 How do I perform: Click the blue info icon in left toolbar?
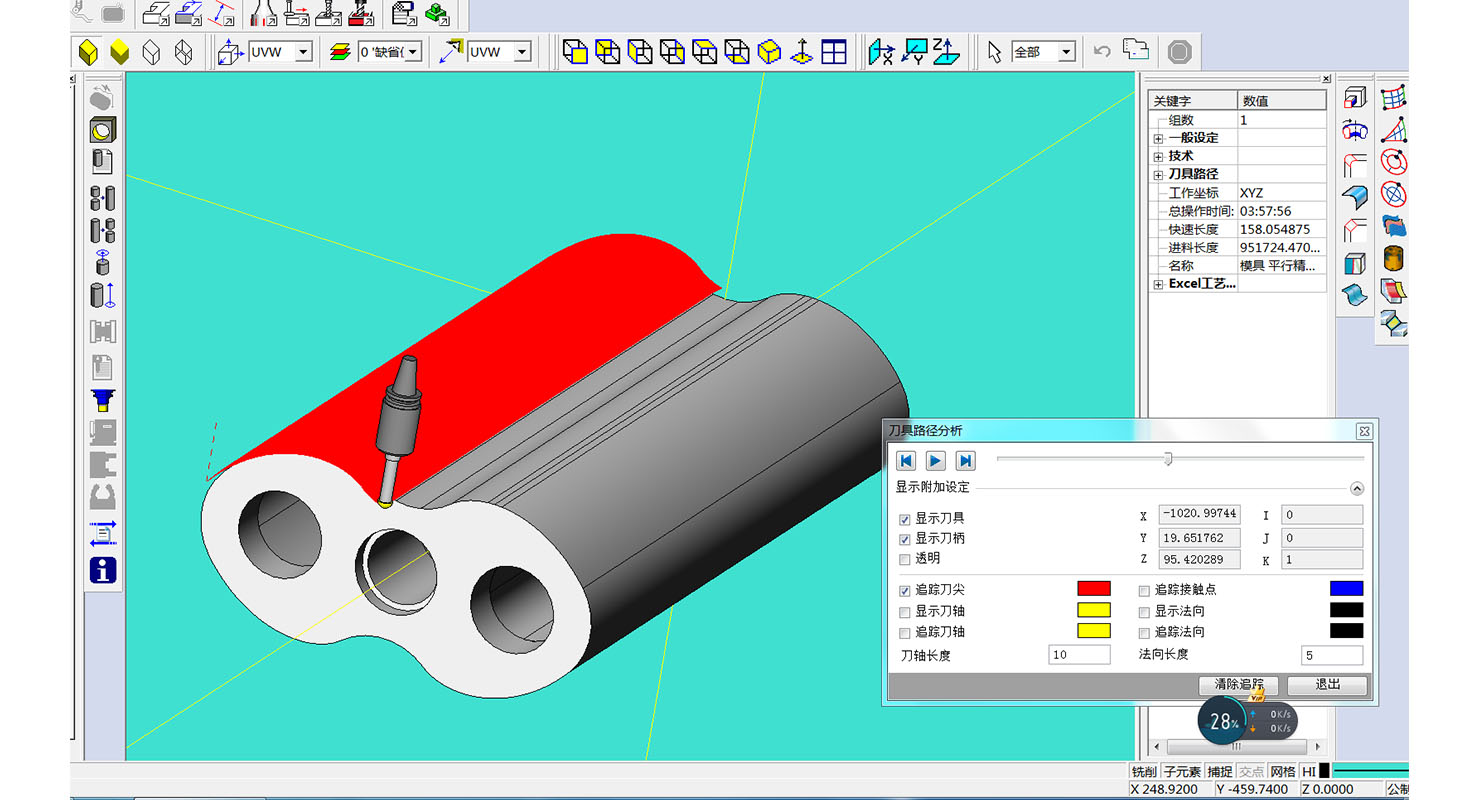pyautogui.click(x=103, y=570)
